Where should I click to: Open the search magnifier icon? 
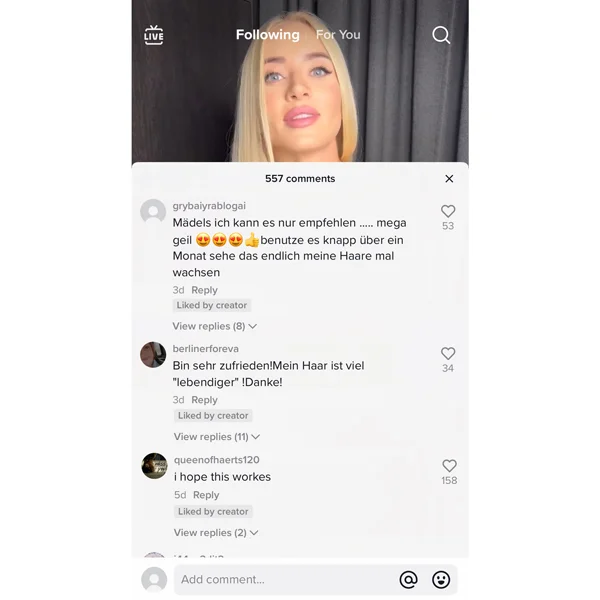click(x=441, y=35)
